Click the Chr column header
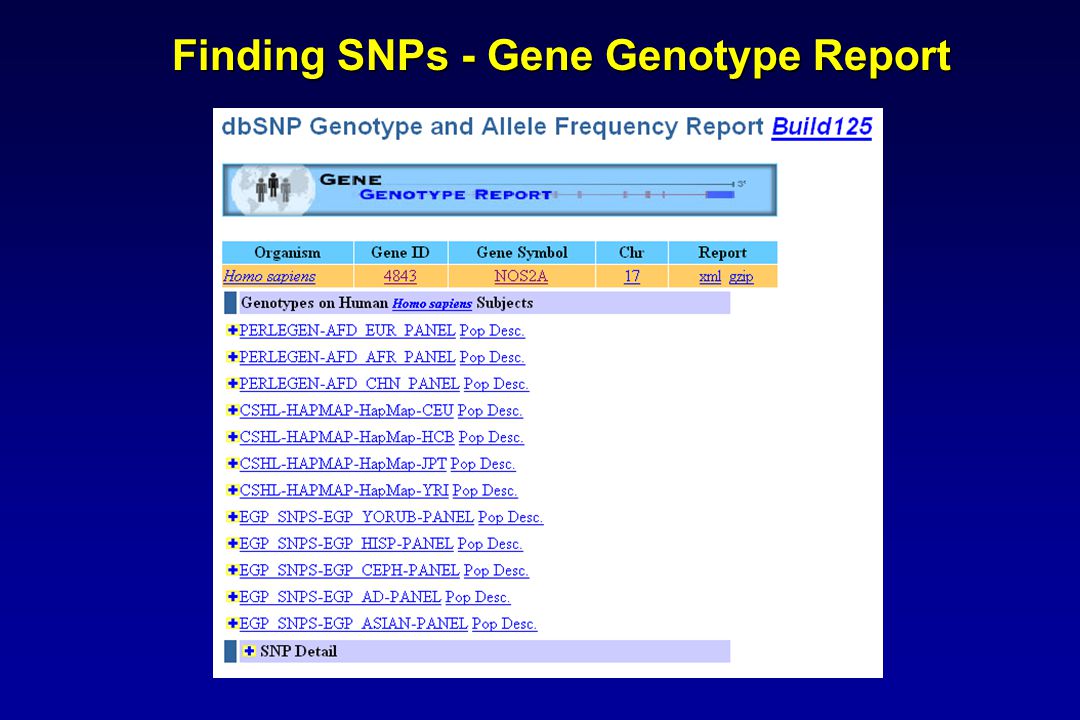This screenshot has height=720, width=1080. click(632, 252)
